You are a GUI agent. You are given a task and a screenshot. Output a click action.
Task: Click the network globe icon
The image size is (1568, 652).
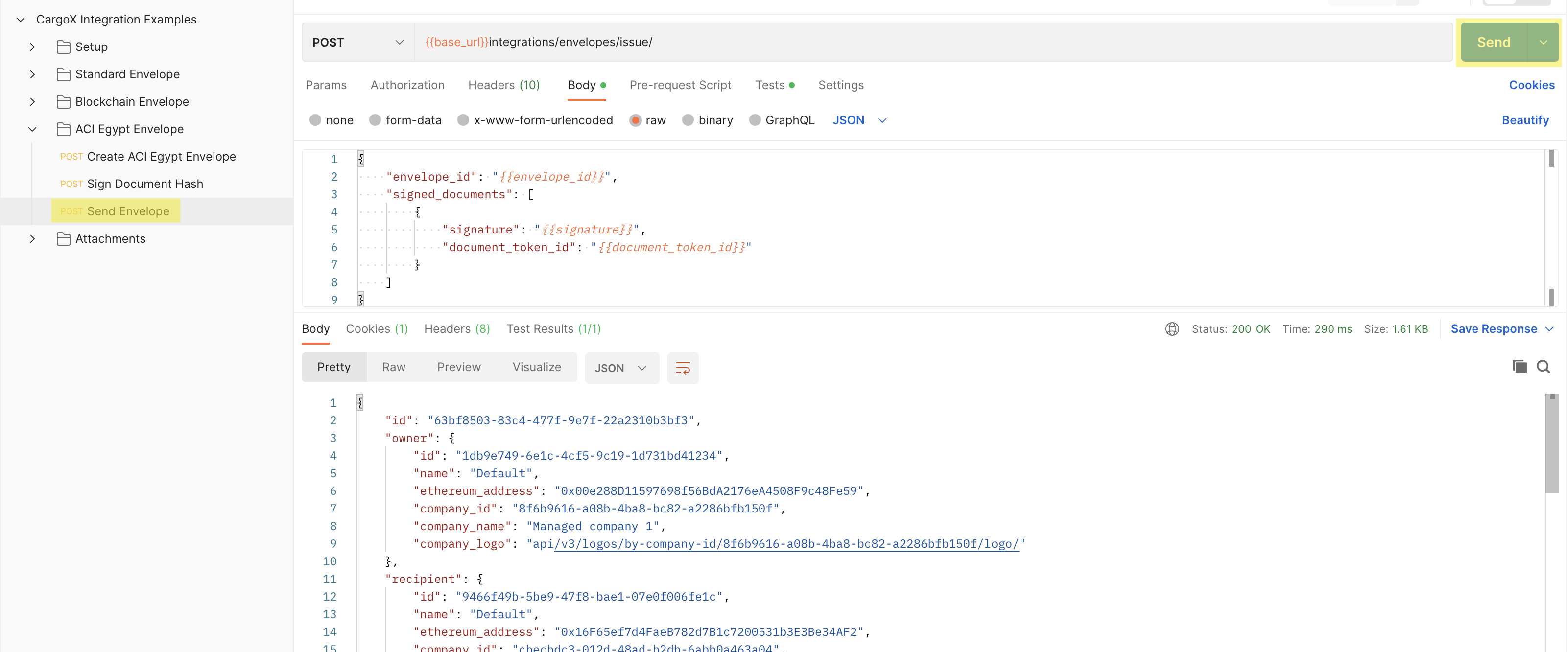pos(1172,329)
